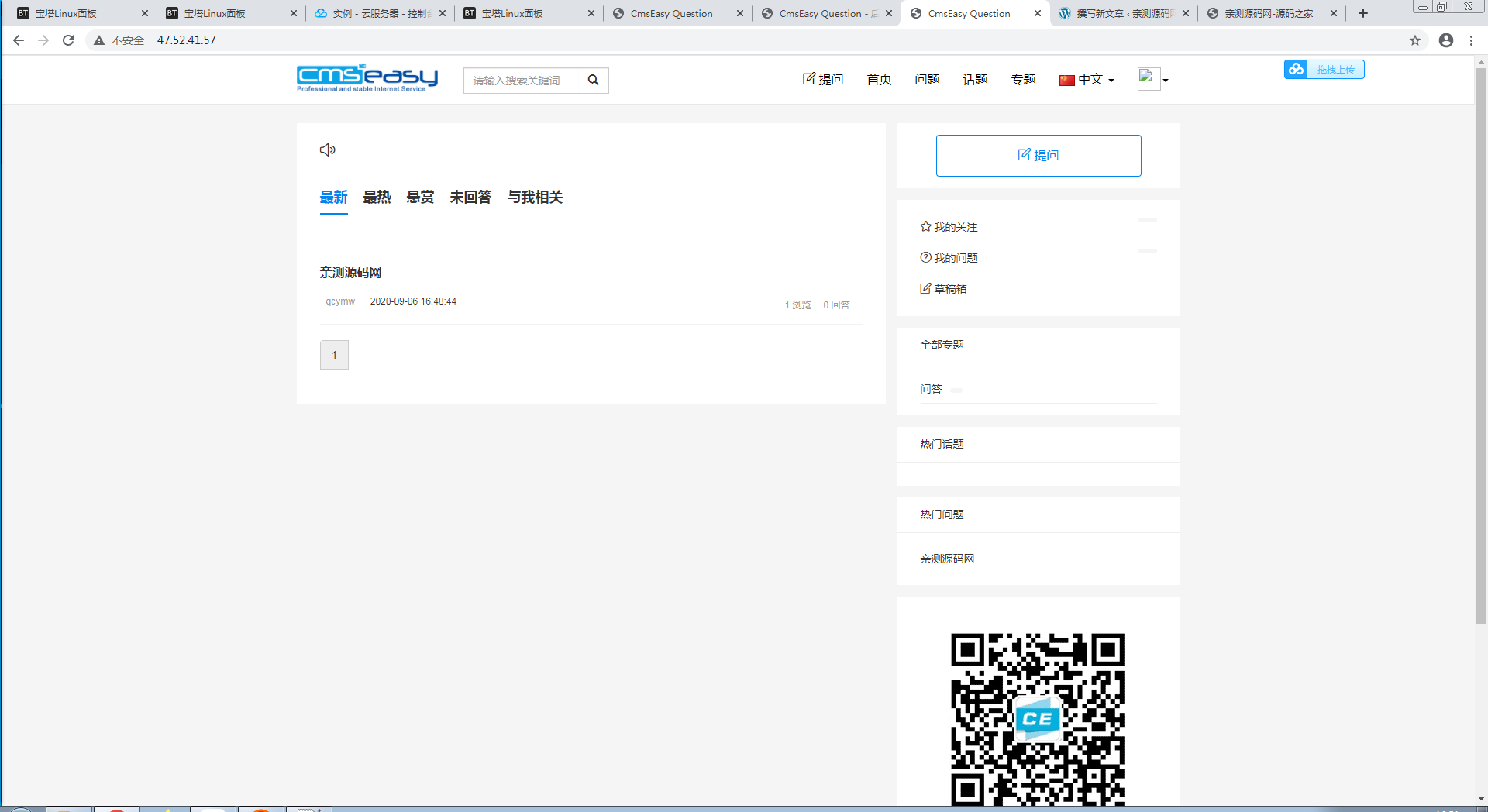Click the CmsEasy logo
This screenshot has width=1488, height=812.
point(367,78)
